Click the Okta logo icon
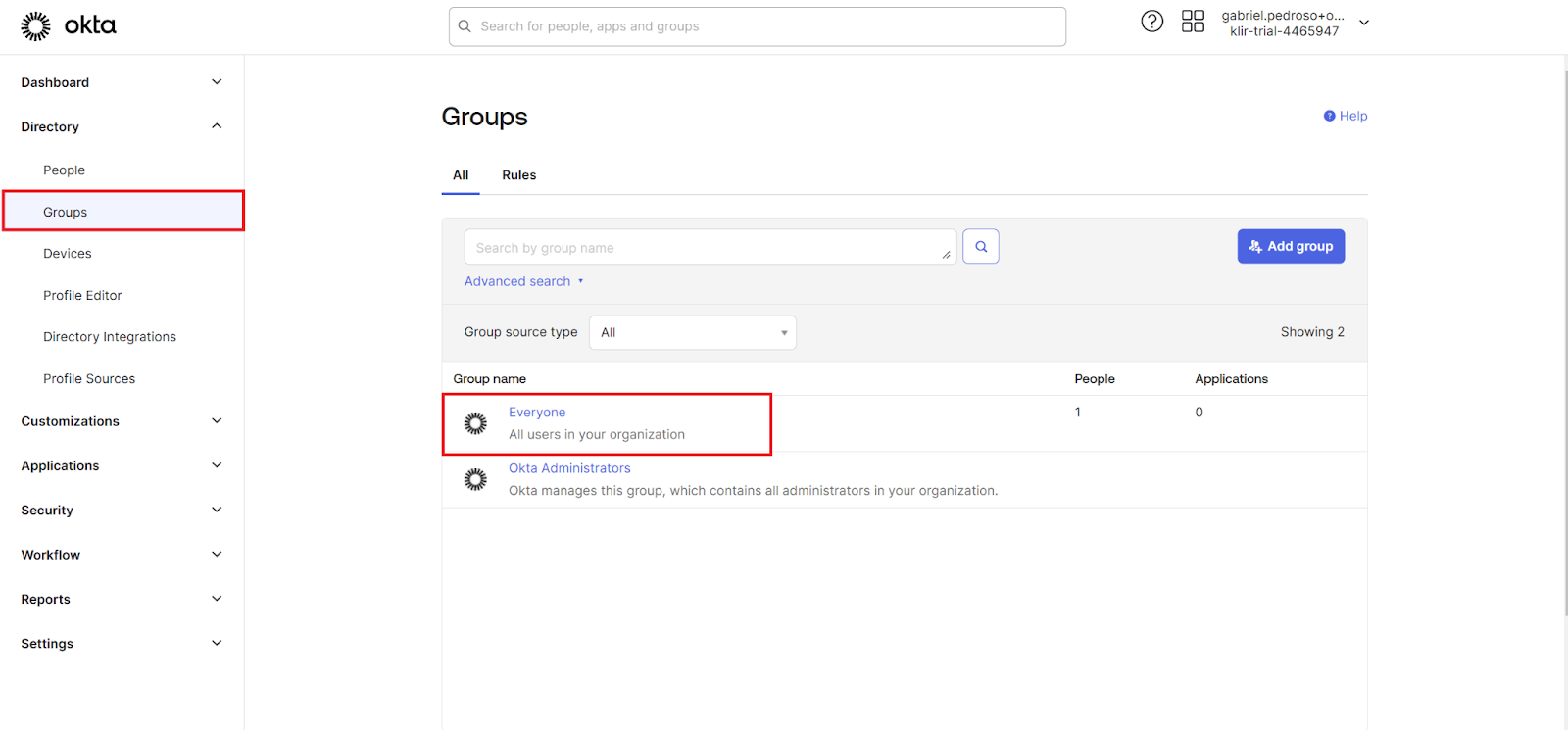 [x=36, y=26]
